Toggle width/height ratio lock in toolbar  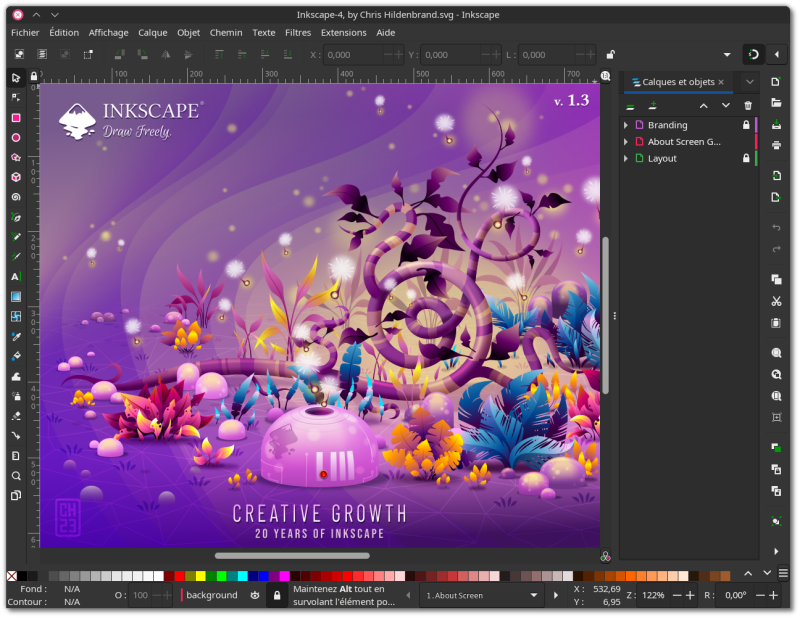pyautogui.click(x=610, y=55)
